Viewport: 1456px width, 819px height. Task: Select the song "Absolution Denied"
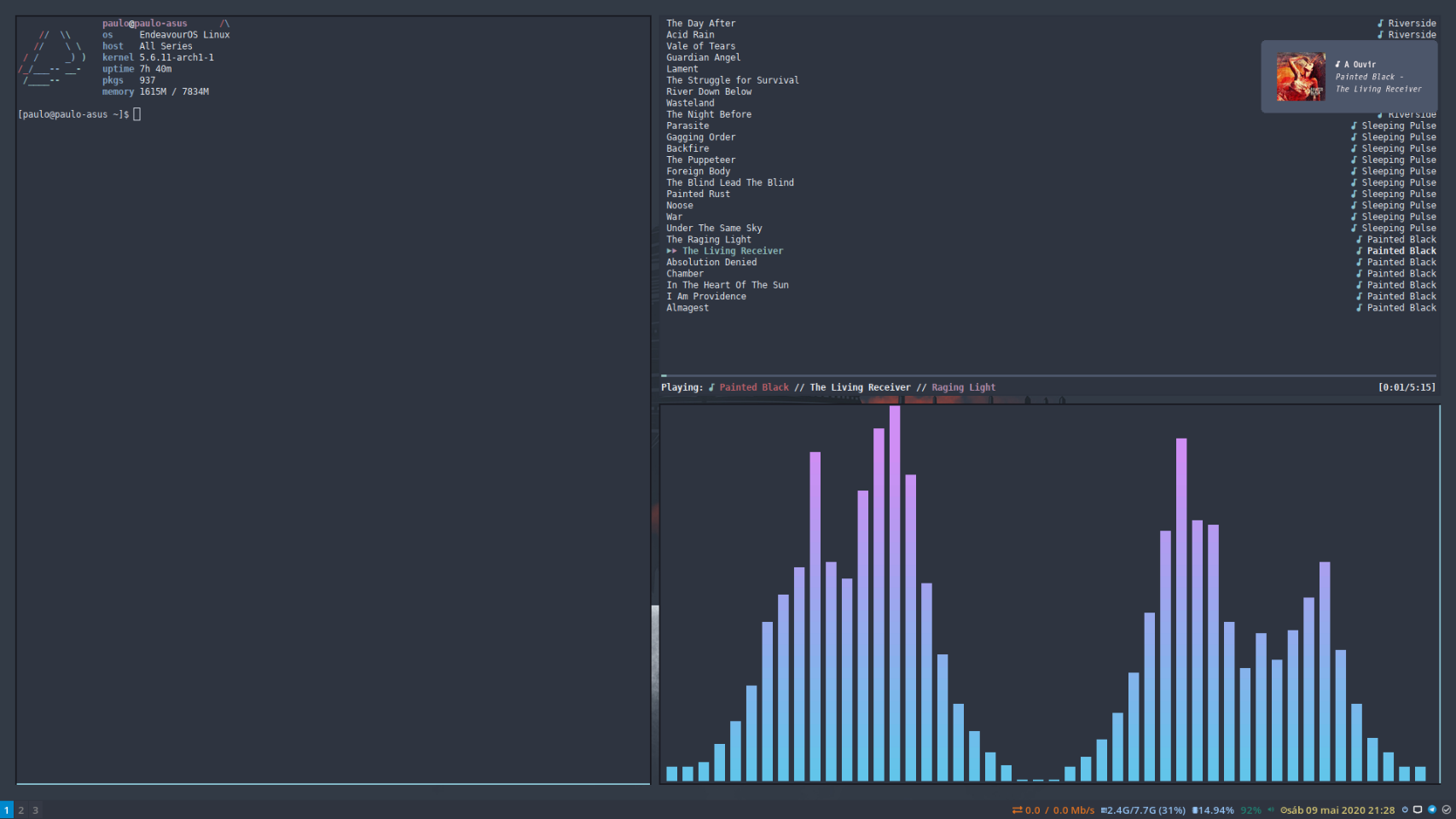coord(711,263)
